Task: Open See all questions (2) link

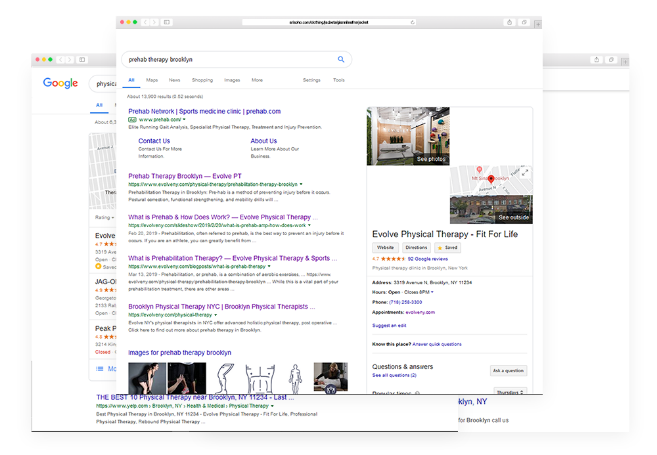Action: tap(394, 375)
